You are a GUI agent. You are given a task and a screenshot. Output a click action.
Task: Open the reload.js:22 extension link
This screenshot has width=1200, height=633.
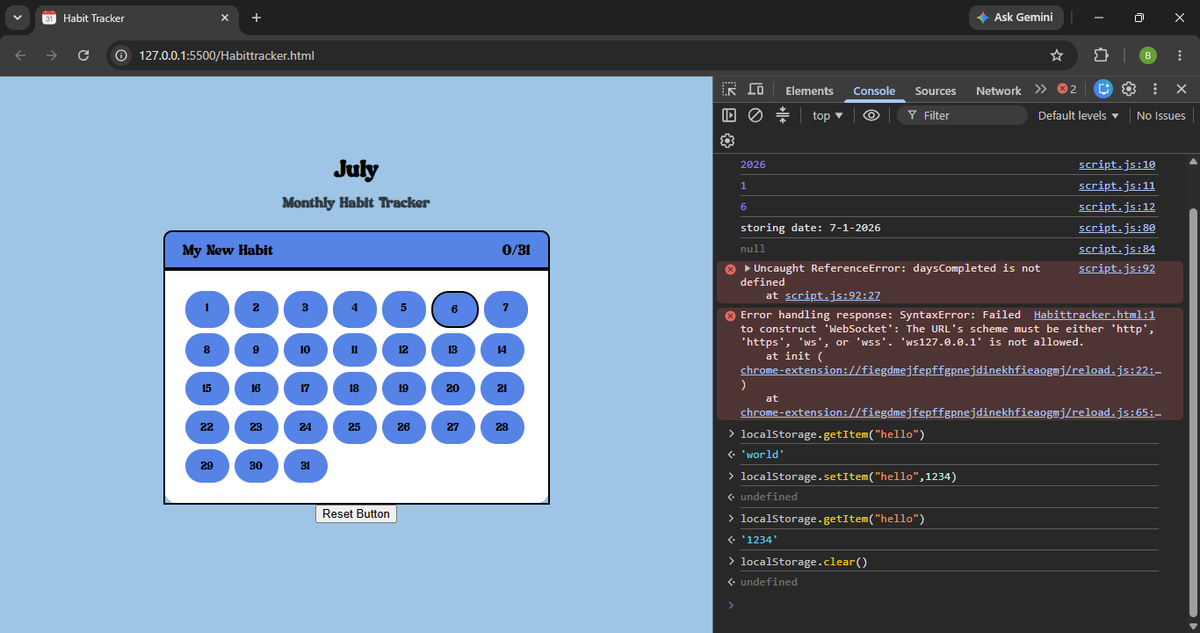[951, 370]
